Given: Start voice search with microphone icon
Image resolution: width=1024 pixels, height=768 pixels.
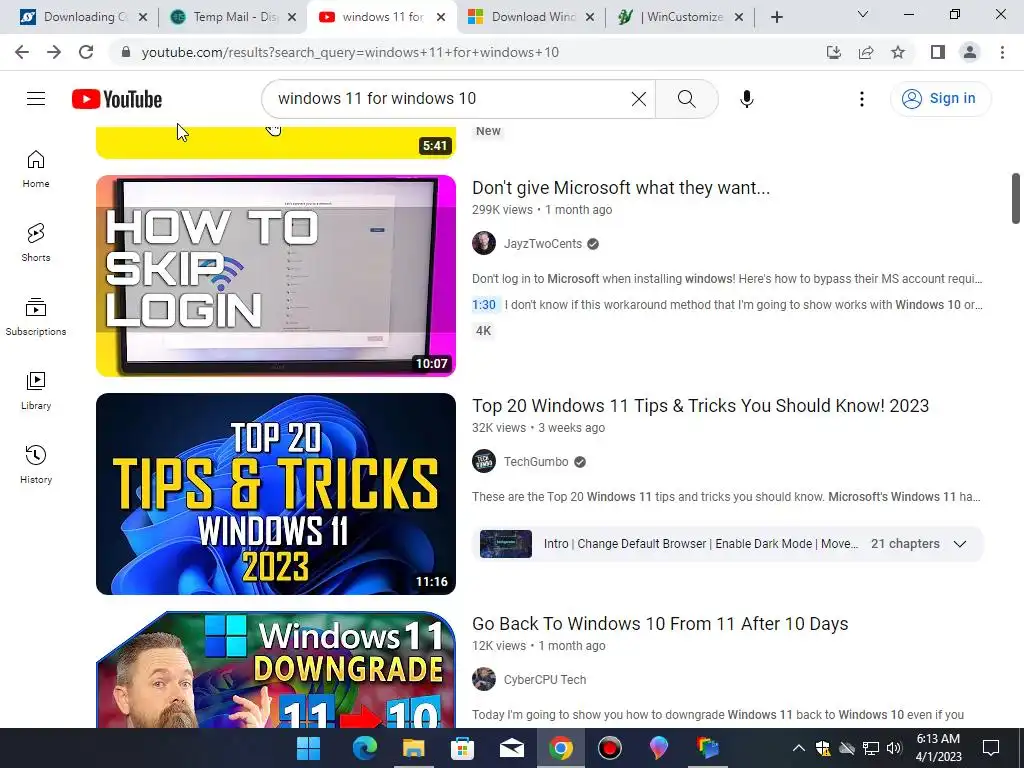Looking at the screenshot, I should pos(746,99).
